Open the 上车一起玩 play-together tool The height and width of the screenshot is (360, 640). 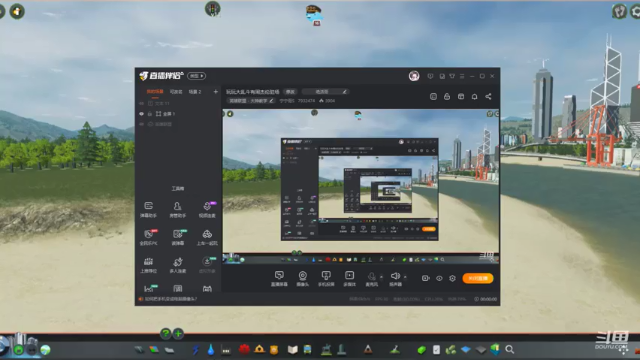click(207, 237)
